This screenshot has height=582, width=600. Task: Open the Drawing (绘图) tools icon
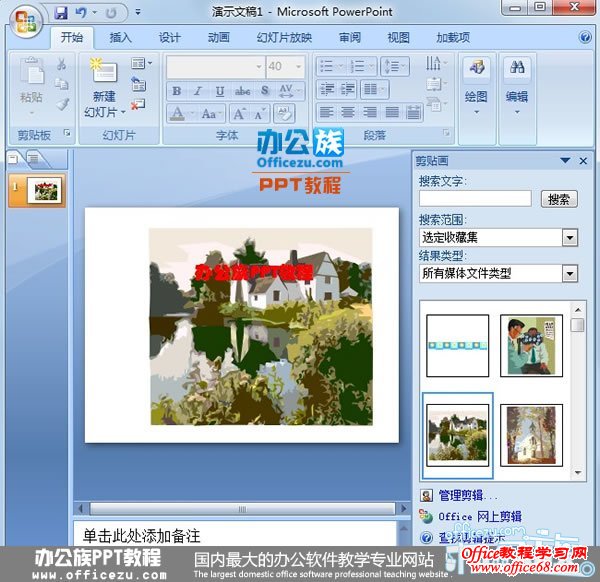(x=476, y=69)
